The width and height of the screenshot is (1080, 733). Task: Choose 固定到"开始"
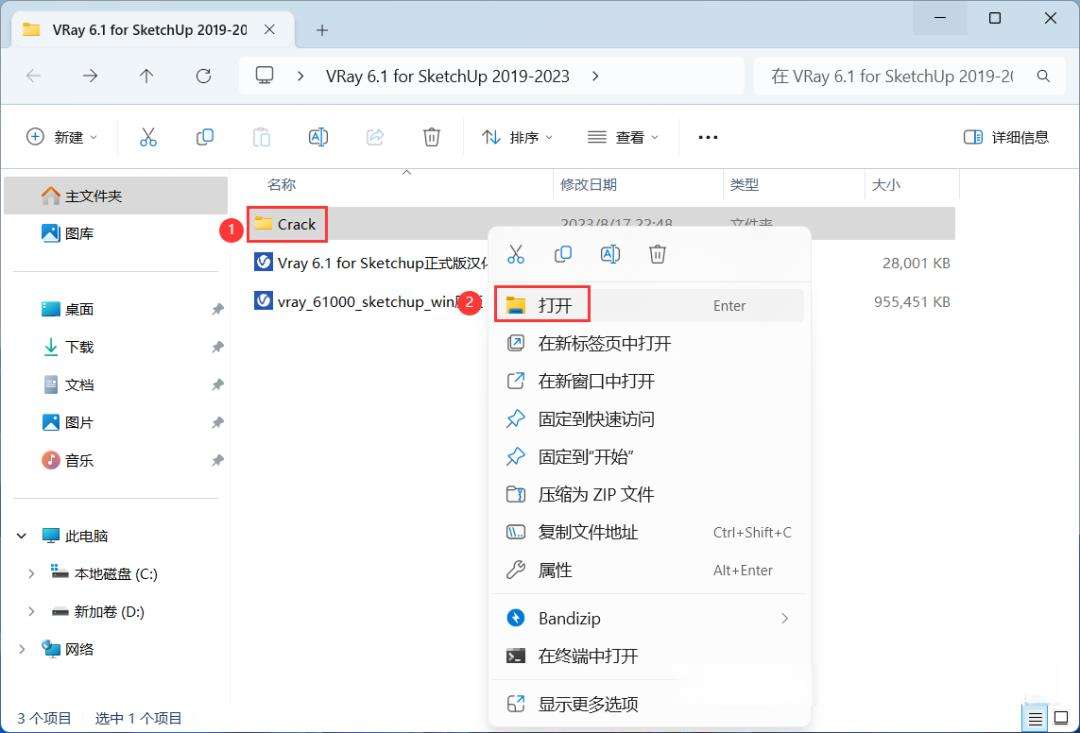(649, 457)
